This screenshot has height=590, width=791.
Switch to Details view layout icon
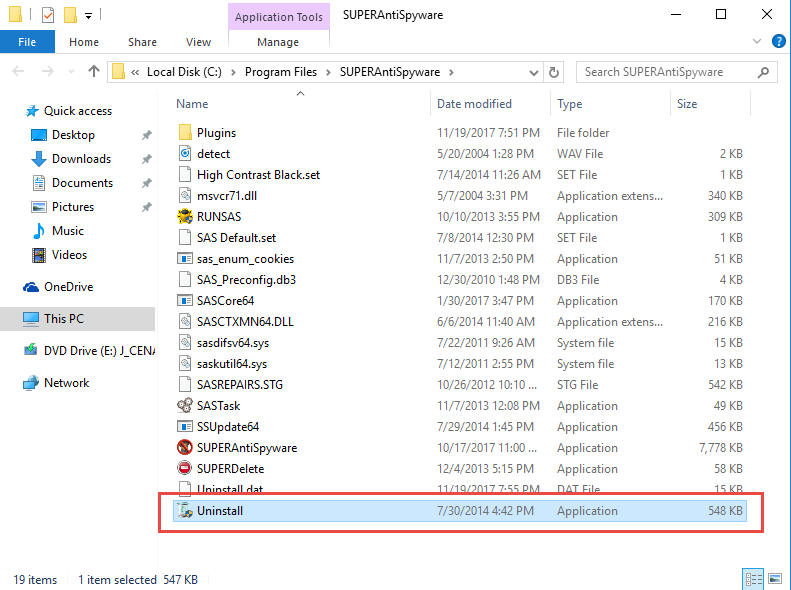pyautogui.click(x=754, y=579)
